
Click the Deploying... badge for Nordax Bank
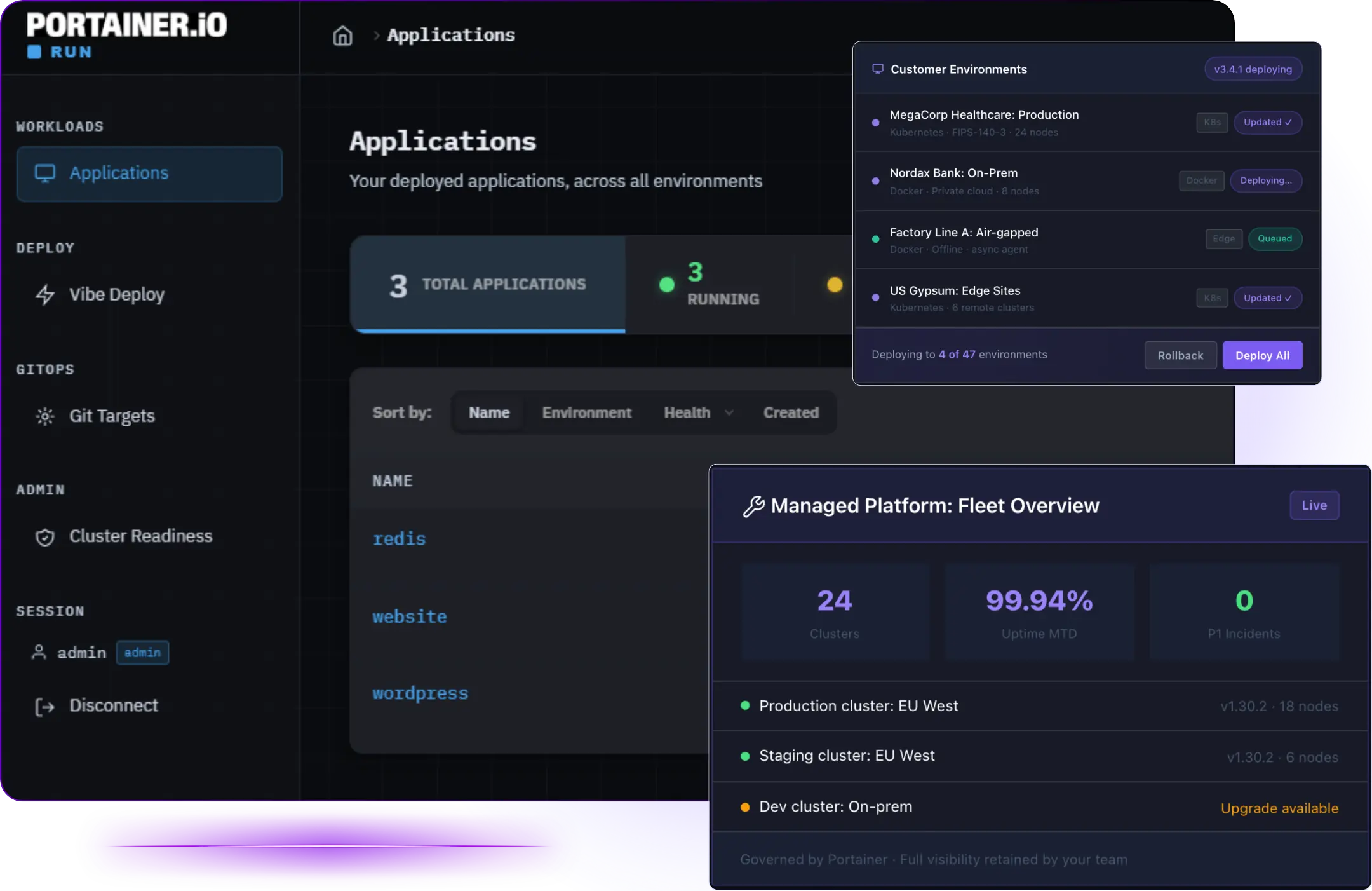coord(1266,181)
